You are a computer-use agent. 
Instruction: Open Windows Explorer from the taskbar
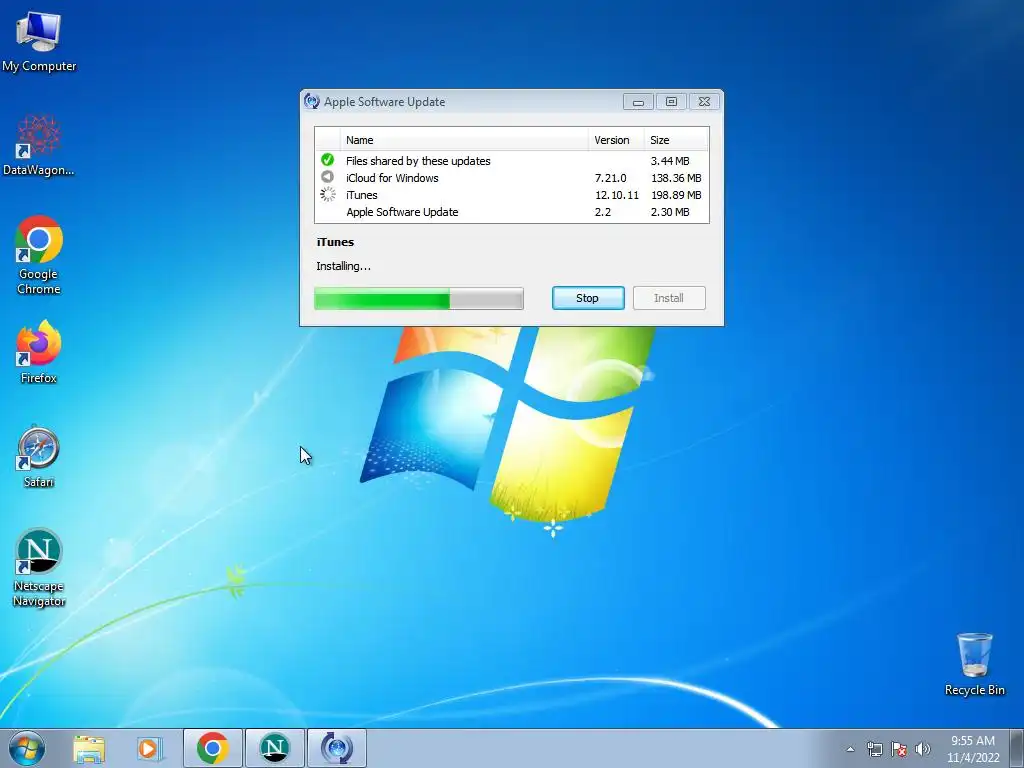click(x=89, y=748)
